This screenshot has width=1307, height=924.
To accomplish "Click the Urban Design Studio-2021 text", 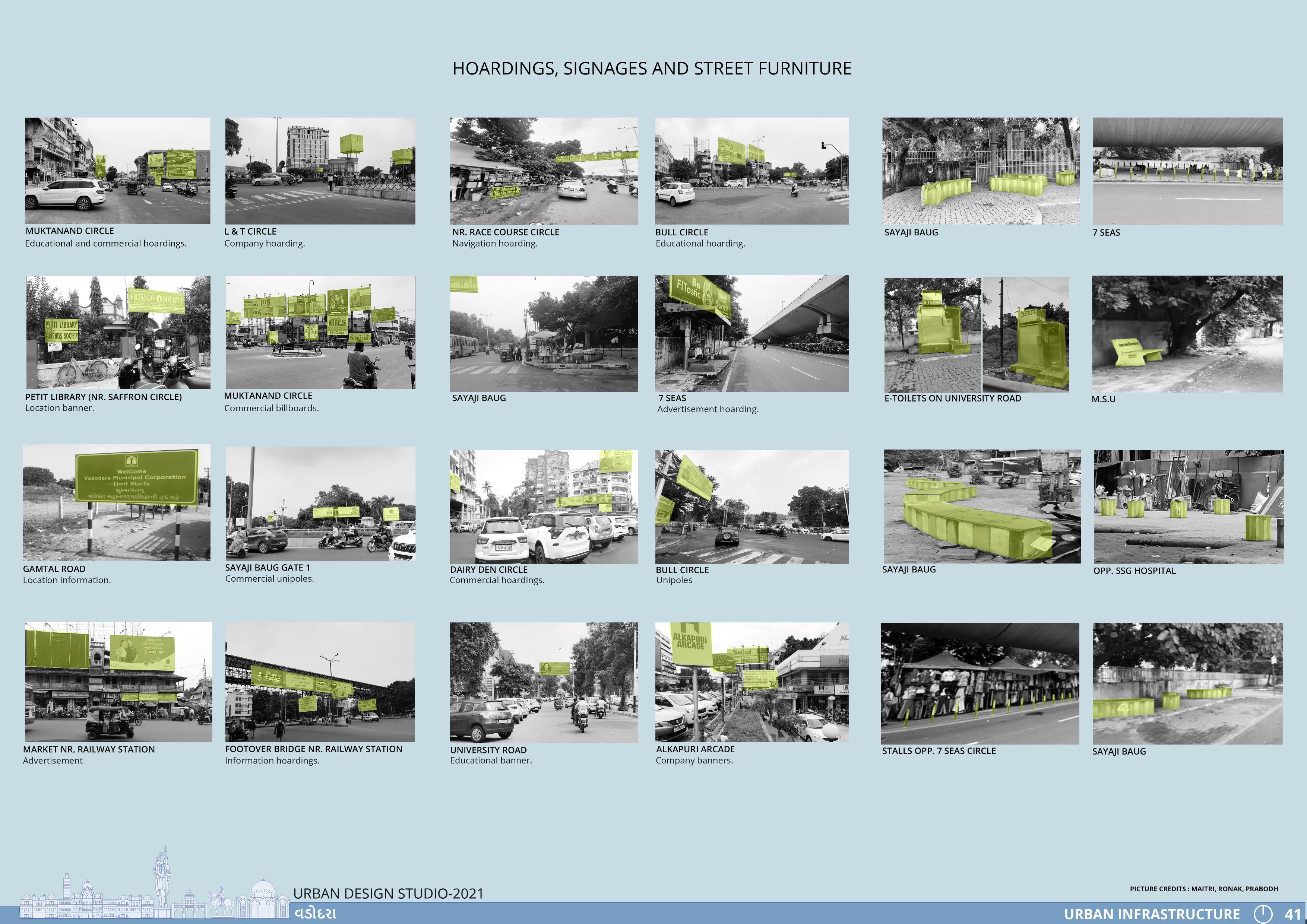I will (388, 893).
